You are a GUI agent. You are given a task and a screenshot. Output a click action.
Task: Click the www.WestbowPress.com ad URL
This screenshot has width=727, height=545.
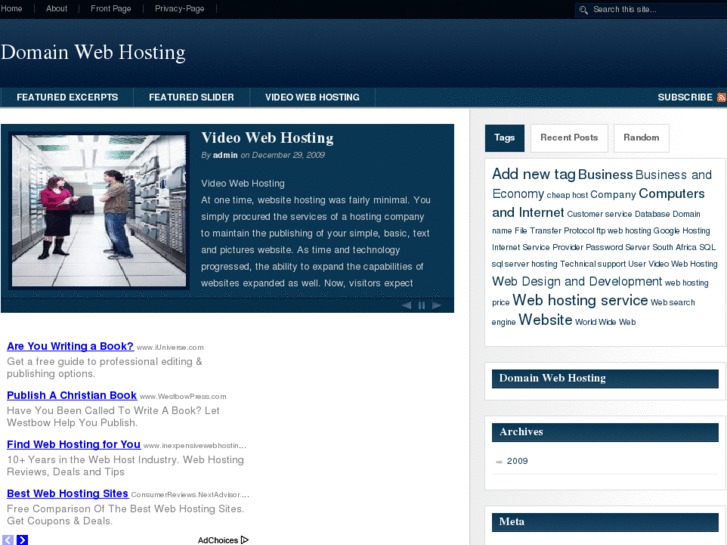(x=183, y=397)
